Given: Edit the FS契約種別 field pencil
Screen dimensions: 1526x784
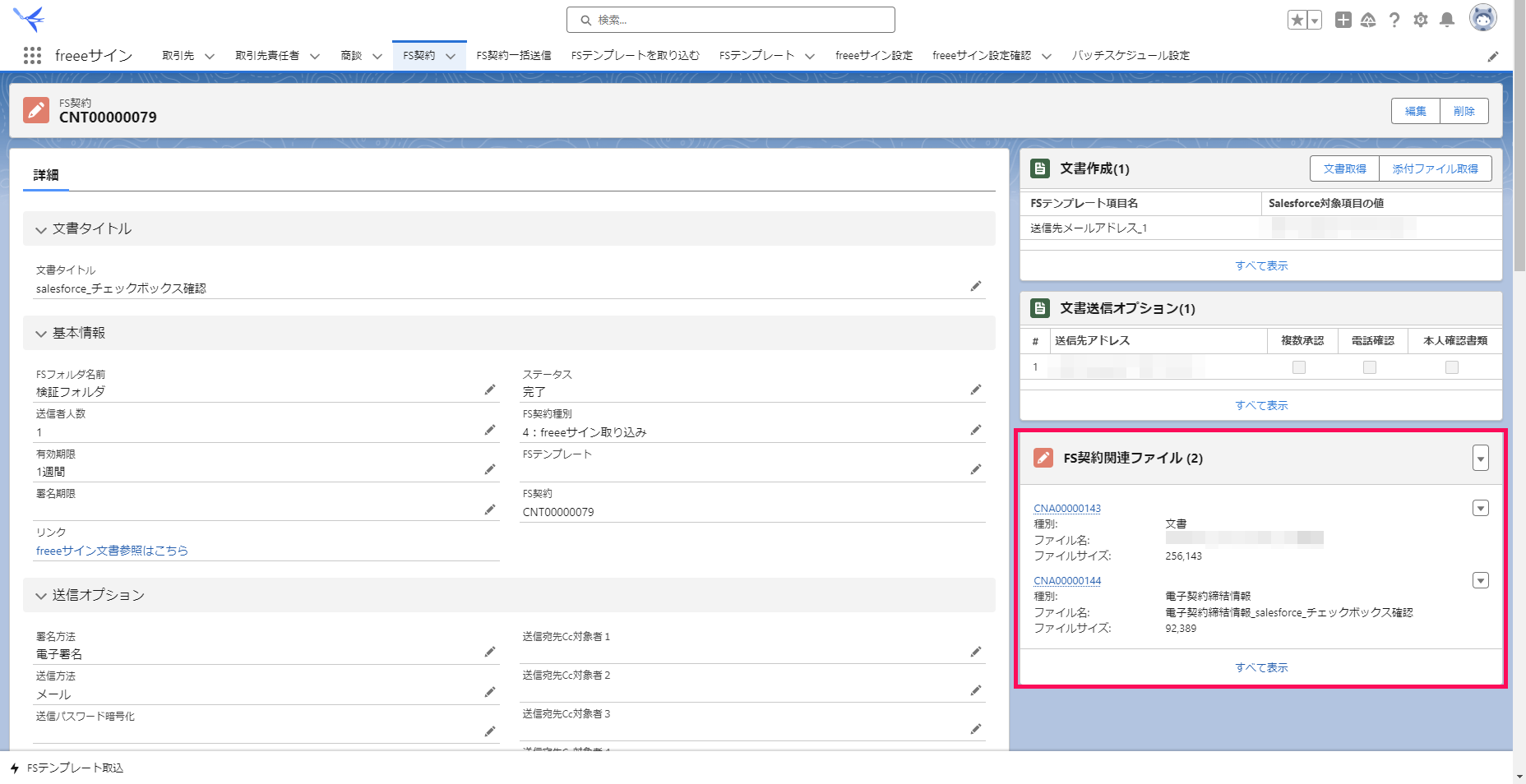Looking at the screenshot, I should (976, 430).
